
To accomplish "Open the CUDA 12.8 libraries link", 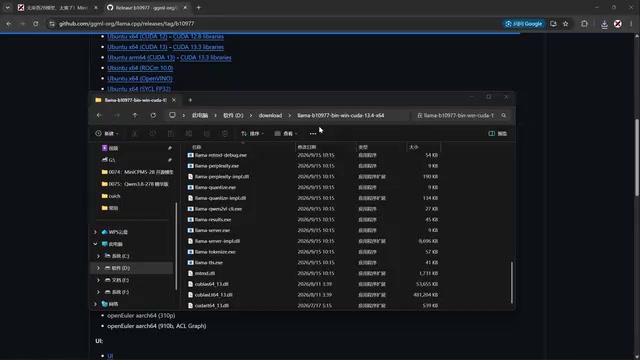I will pos(198,36).
